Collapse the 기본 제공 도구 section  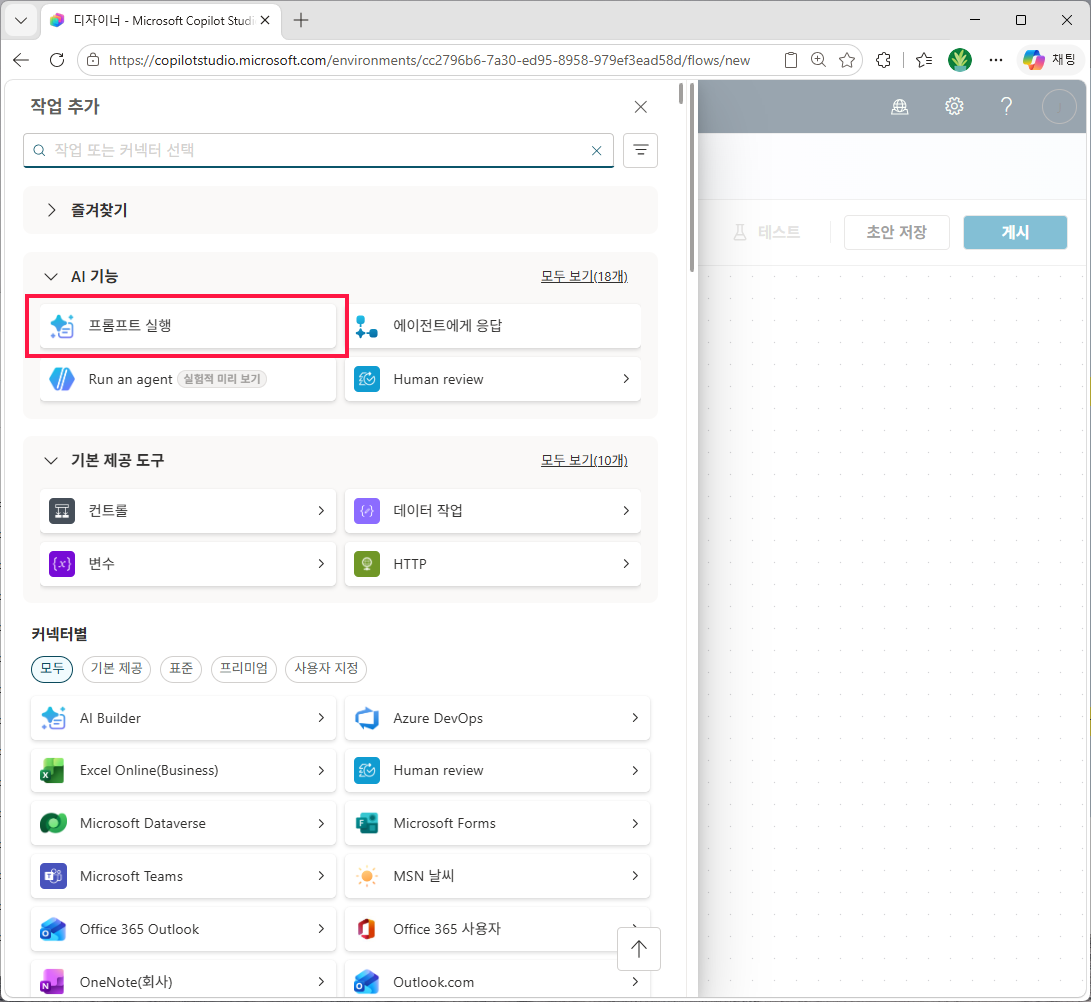[51, 460]
